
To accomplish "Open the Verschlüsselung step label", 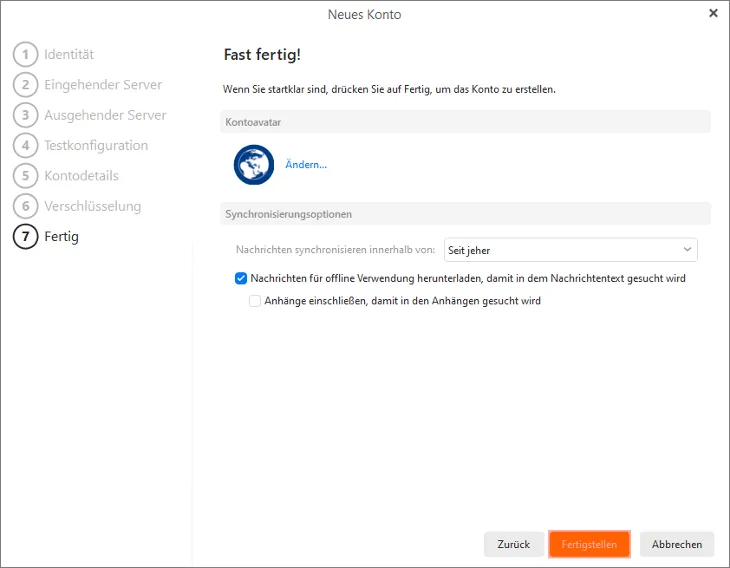I will pyautogui.click(x=93, y=207).
